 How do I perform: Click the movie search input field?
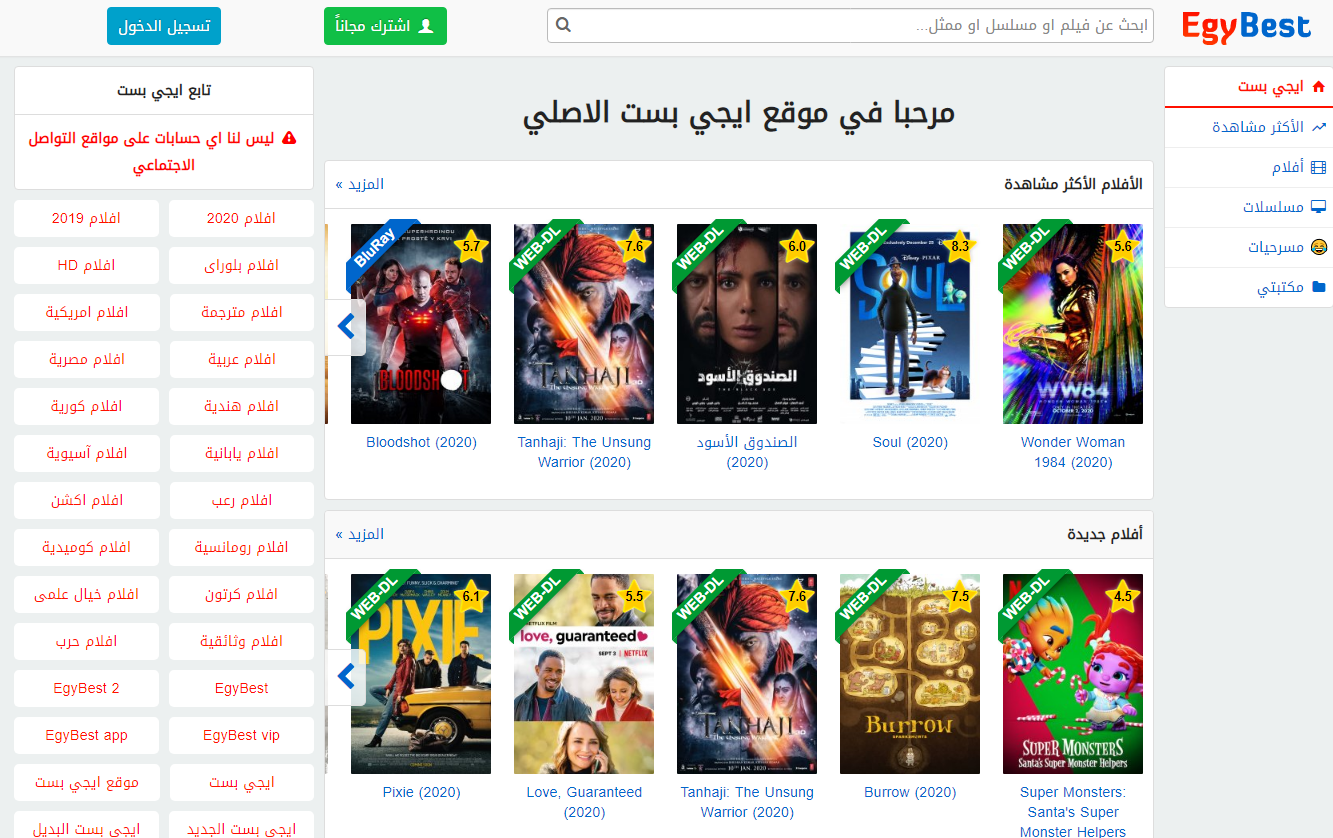(850, 25)
